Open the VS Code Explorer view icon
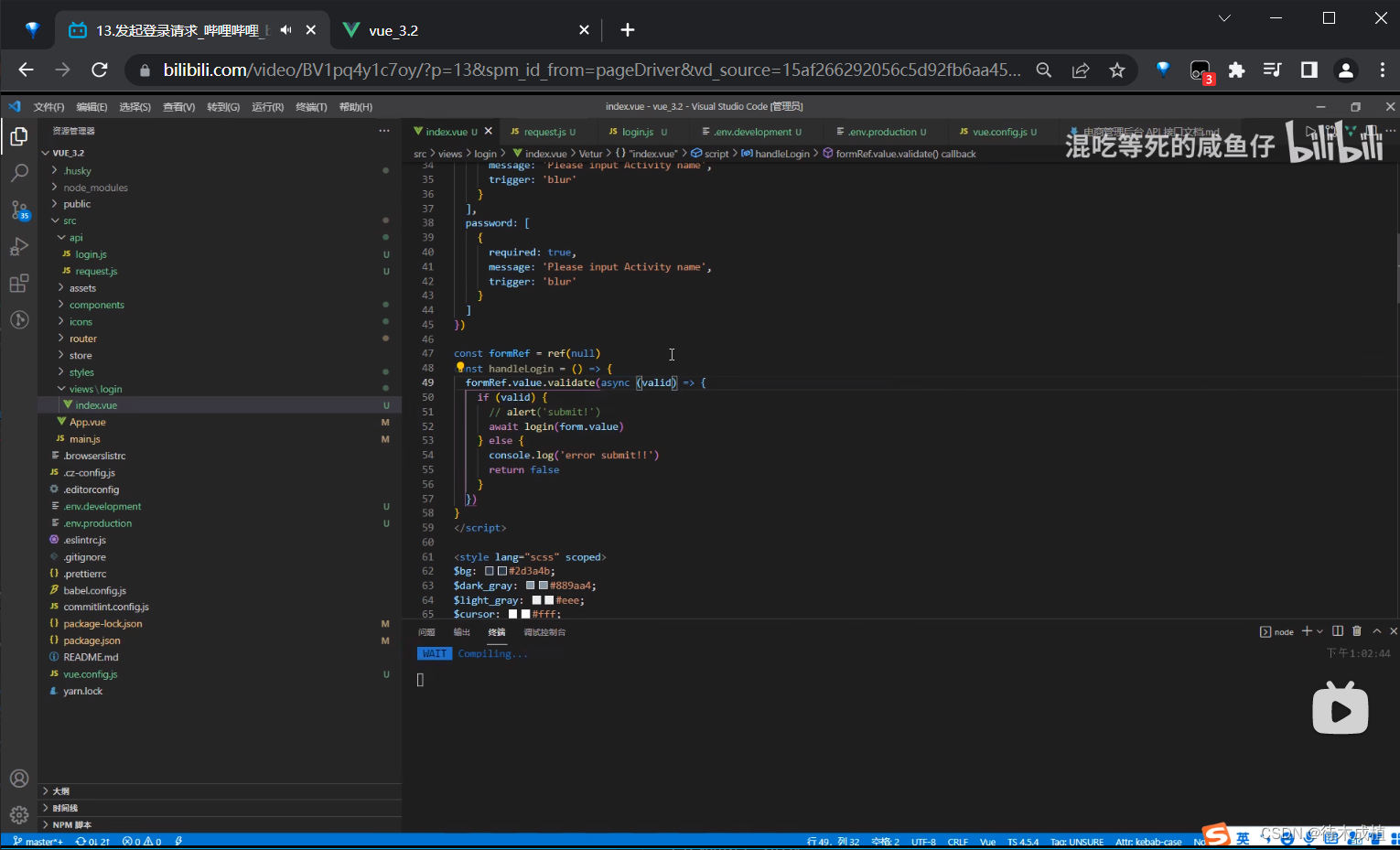The height and width of the screenshot is (850, 1400). pyautogui.click(x=18, y=137)
